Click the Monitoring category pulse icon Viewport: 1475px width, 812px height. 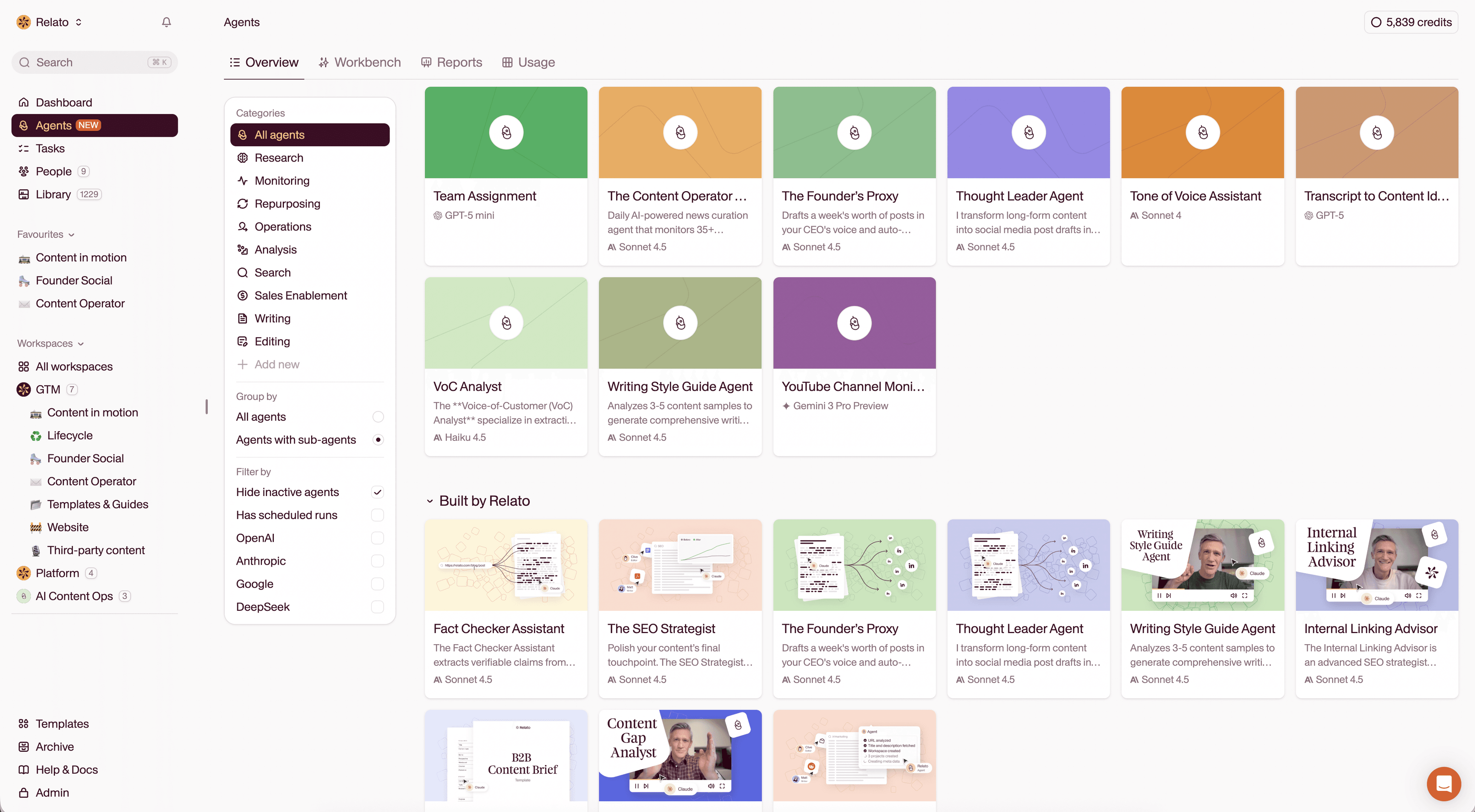click(242, 181)
